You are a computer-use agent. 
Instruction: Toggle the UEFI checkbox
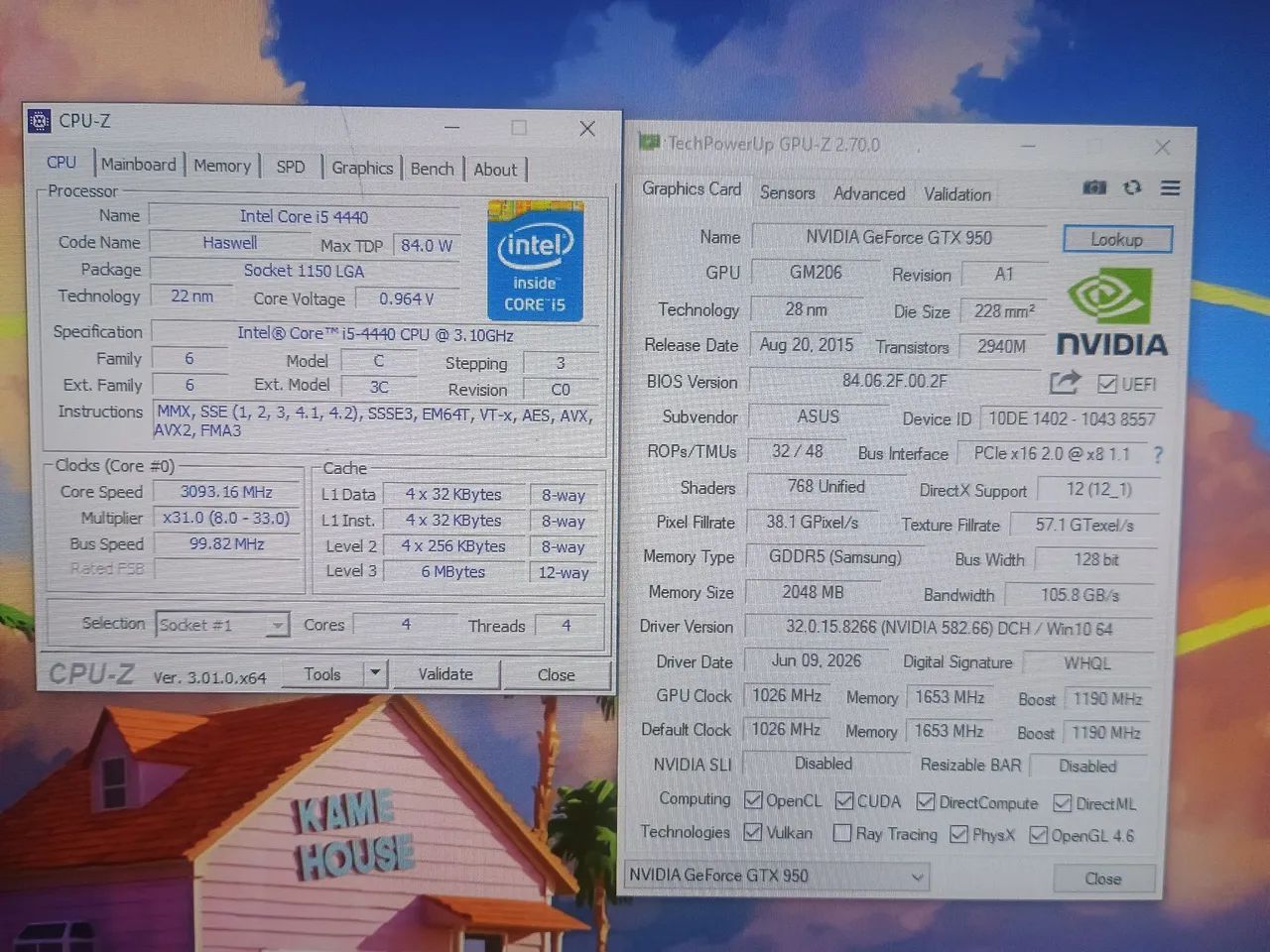pos(1107,384)
